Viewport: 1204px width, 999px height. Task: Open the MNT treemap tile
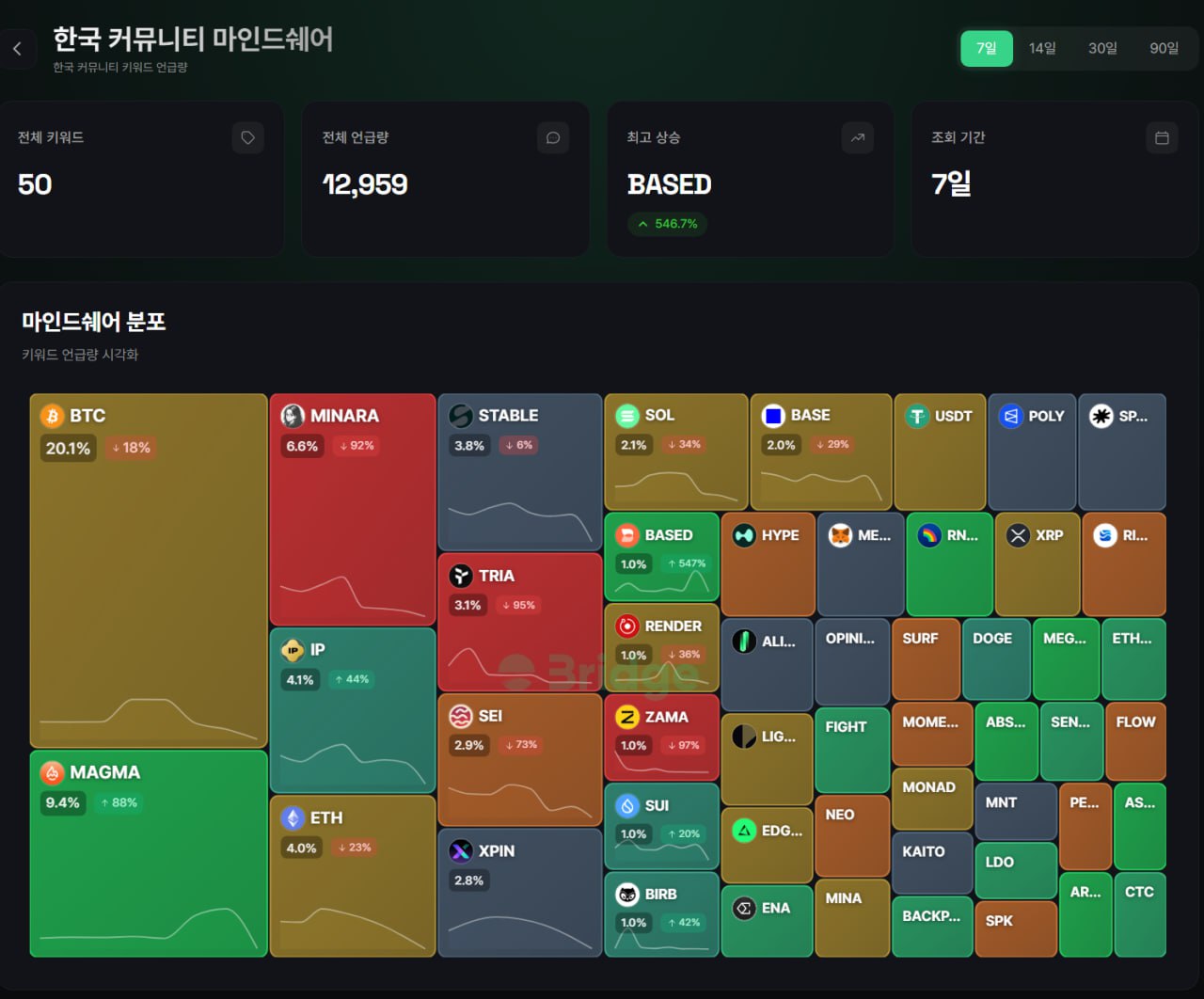point(1016,811)
